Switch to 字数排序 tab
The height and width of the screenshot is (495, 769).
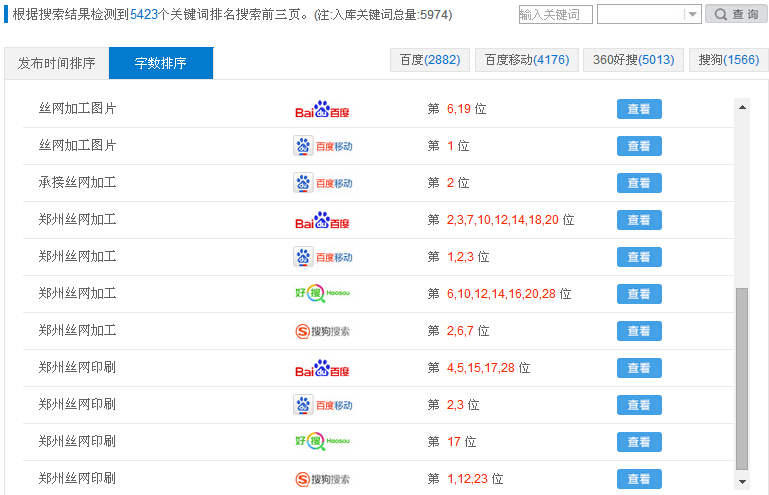coord(161,63)
